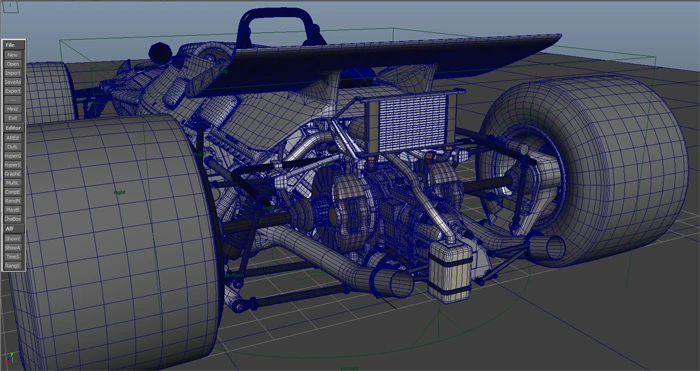Click the ShowA button
Screen dimensions: 700x371
12,247
